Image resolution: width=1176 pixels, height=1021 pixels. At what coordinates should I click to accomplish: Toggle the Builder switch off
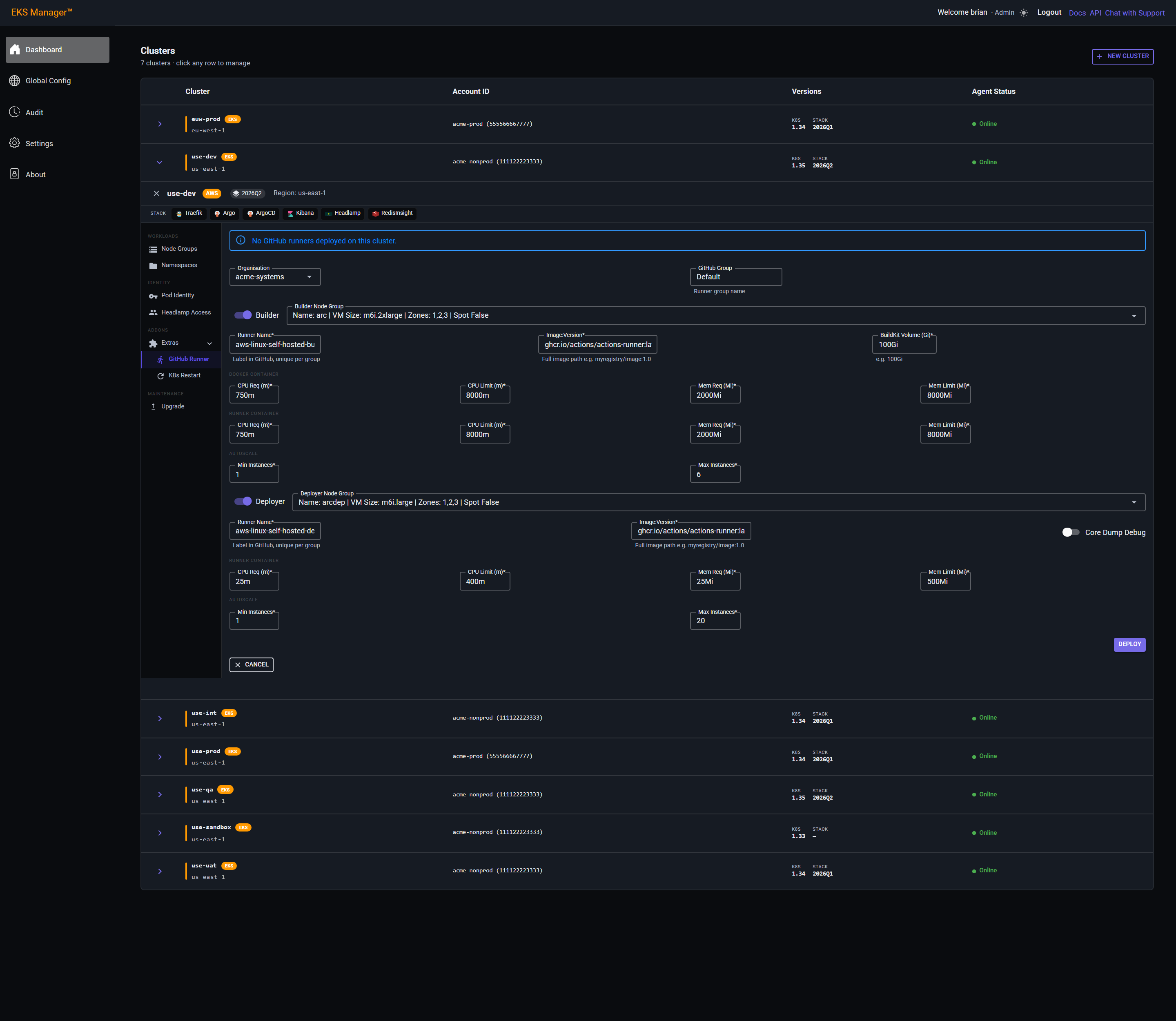pos(243,315)
